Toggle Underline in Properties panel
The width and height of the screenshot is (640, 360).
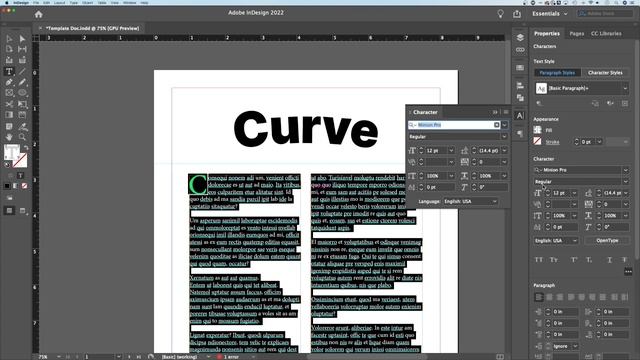pos(609,260)
